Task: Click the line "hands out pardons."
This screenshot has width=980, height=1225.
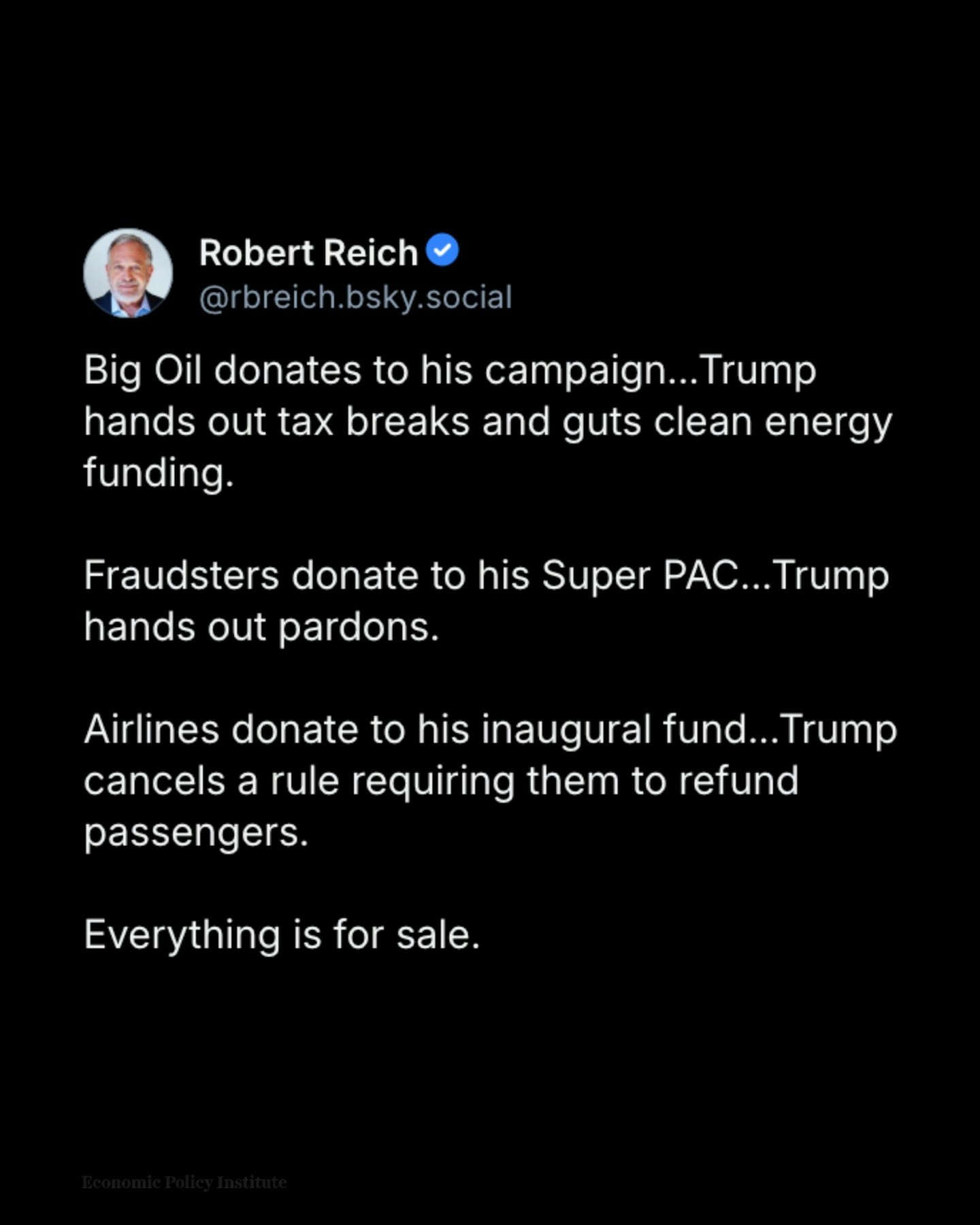Action: [x=261, y=627]
